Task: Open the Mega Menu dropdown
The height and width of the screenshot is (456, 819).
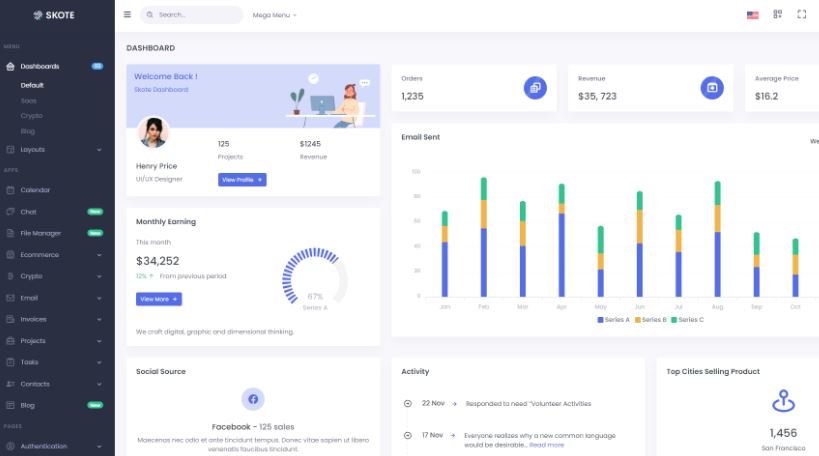Action: (275, 15)
